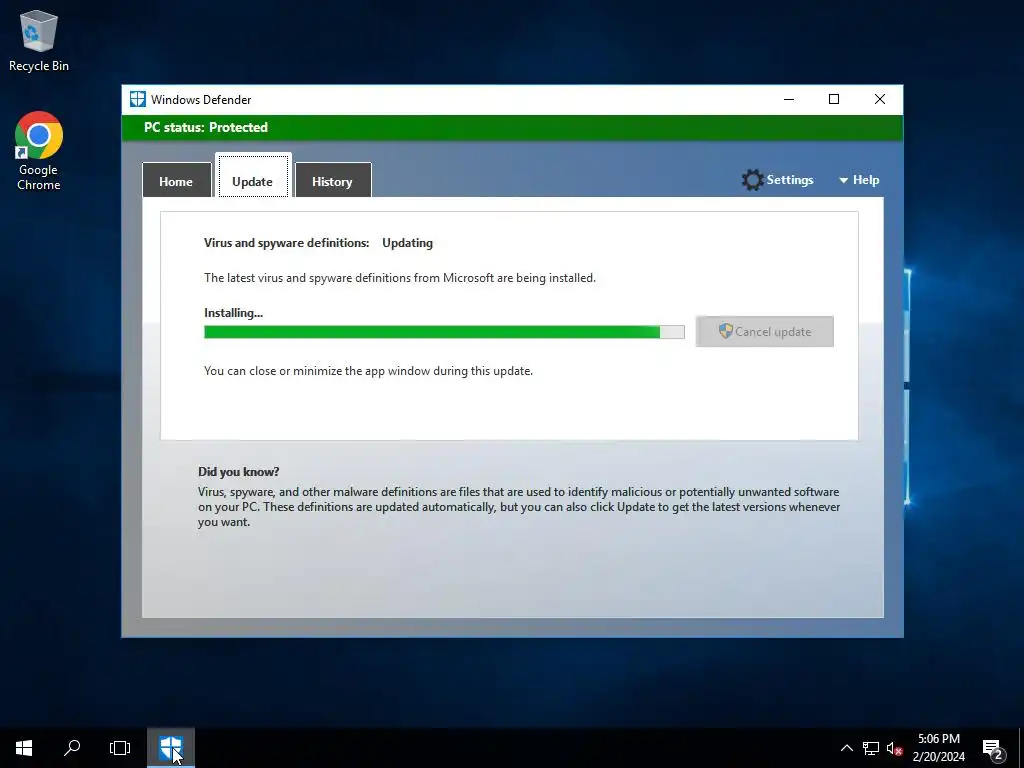Image resolution: width=1024 pixels, height=768 pixels.
Task: Open Task View on the taskbar
Action: pos(120,748)
